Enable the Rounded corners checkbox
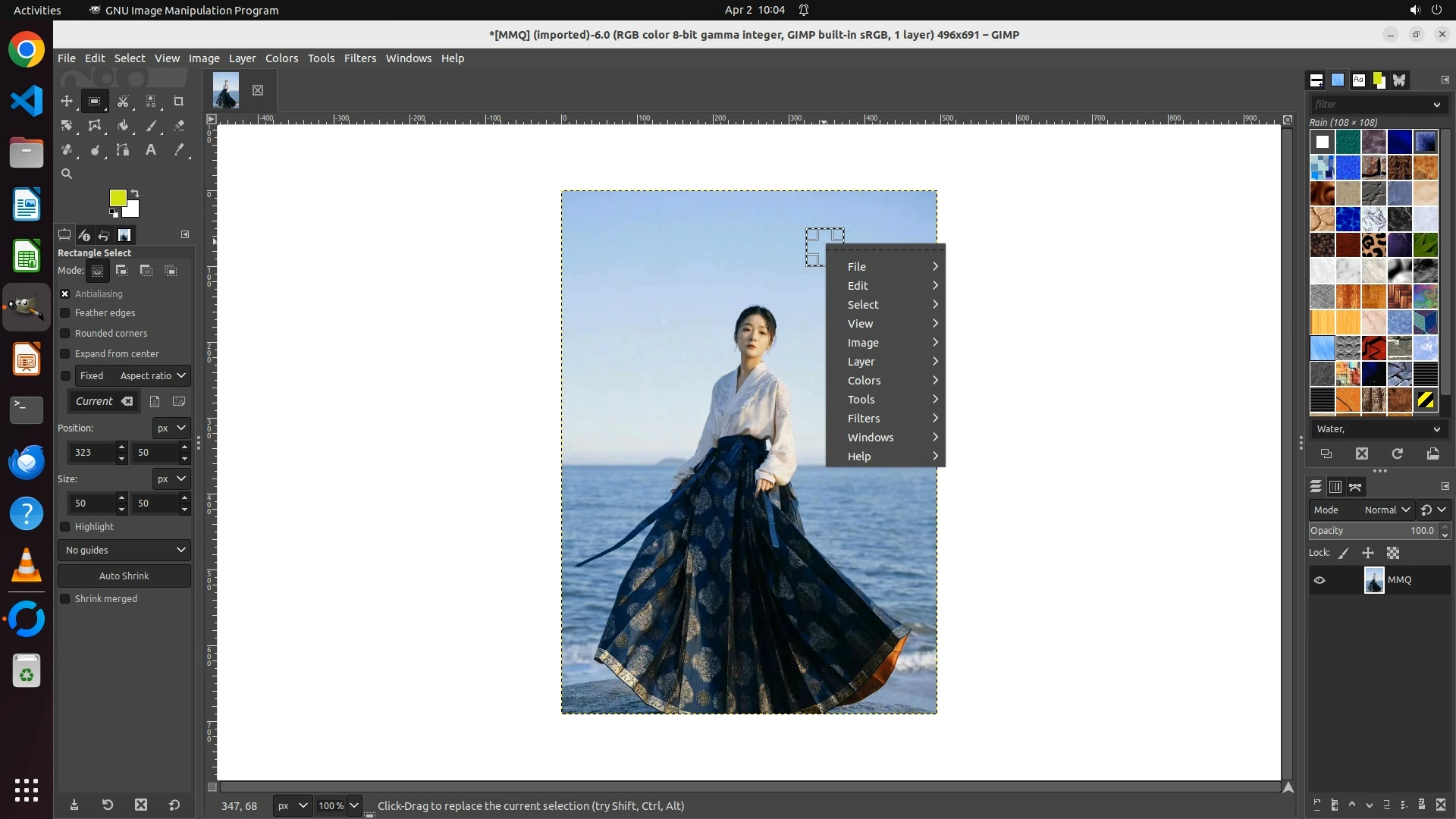 (x=65, y=334)
